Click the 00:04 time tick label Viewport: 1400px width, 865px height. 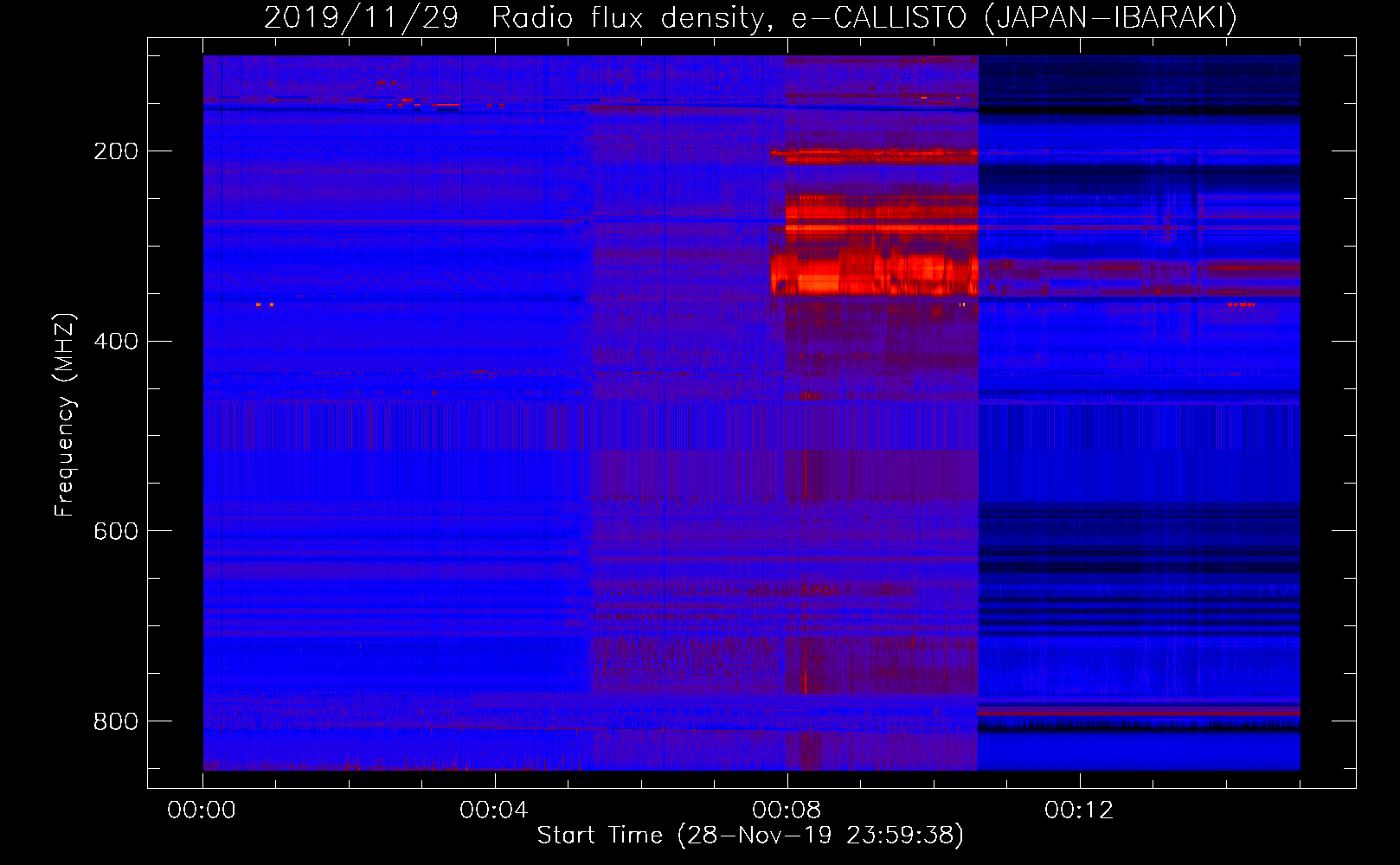494,811
